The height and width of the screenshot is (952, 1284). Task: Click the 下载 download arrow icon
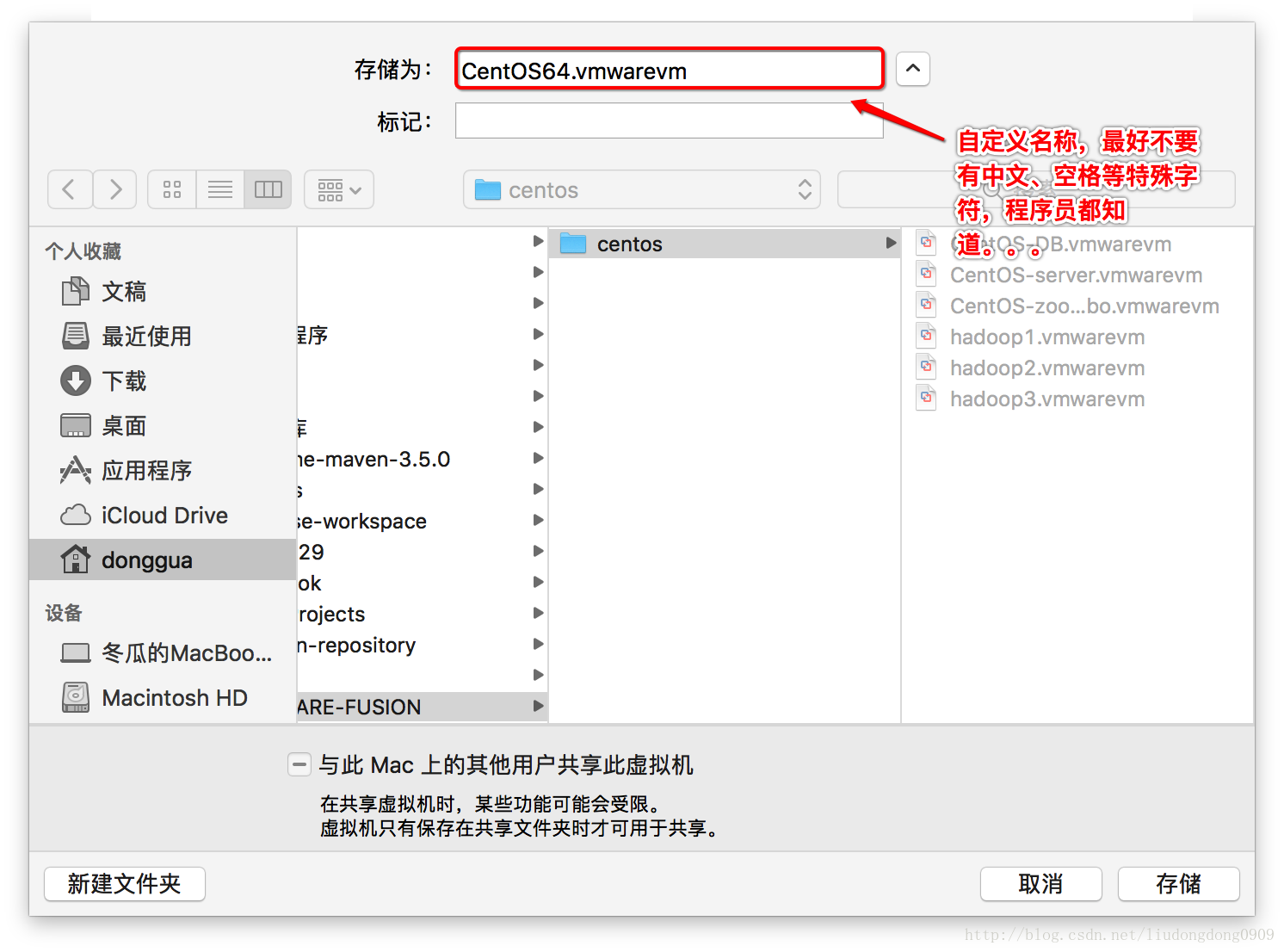[x=76, y=380]
